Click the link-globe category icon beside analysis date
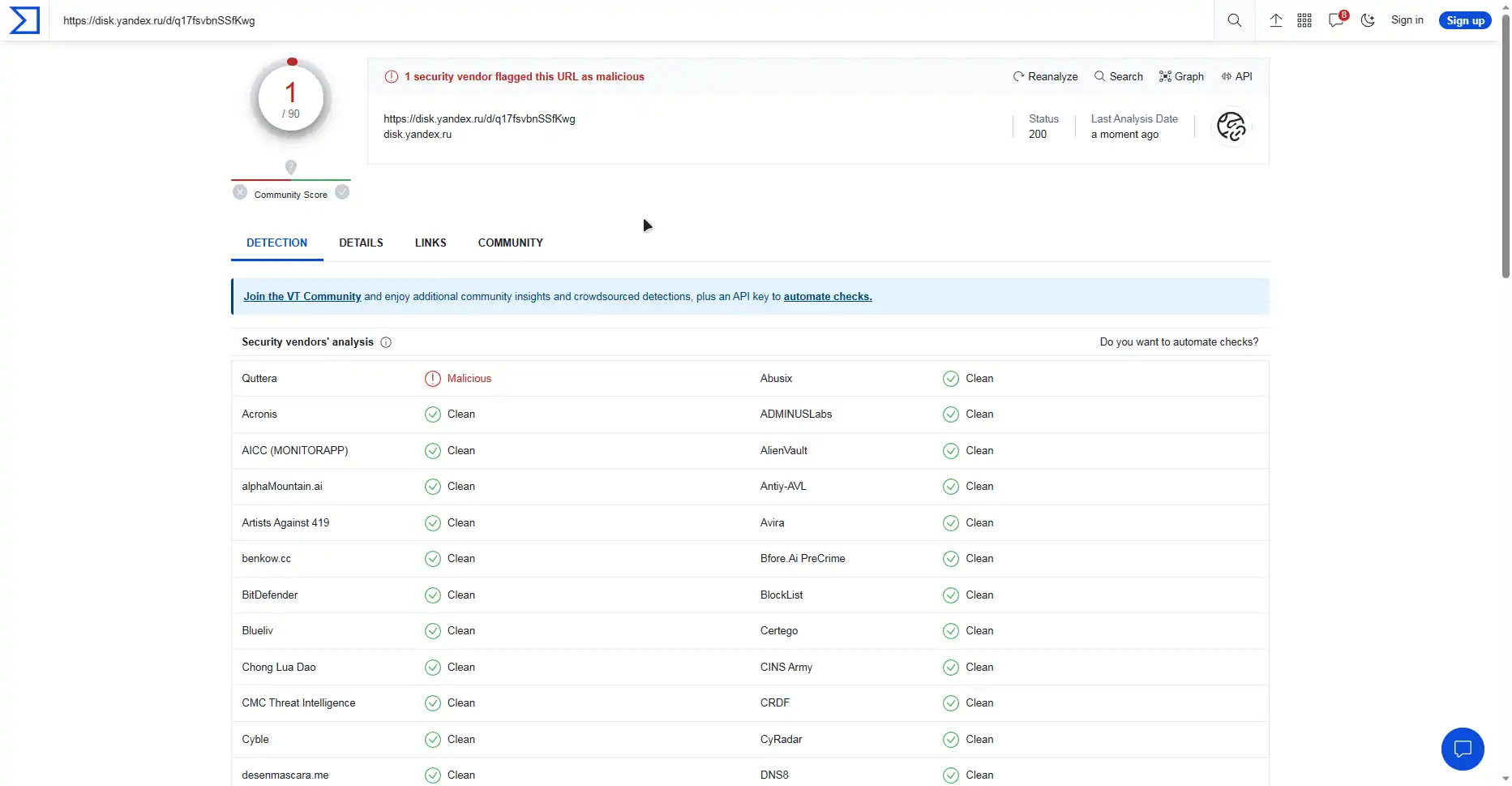Image resolution: width=1512 pixels, height=786 pixels. (x=1231, y=127)
